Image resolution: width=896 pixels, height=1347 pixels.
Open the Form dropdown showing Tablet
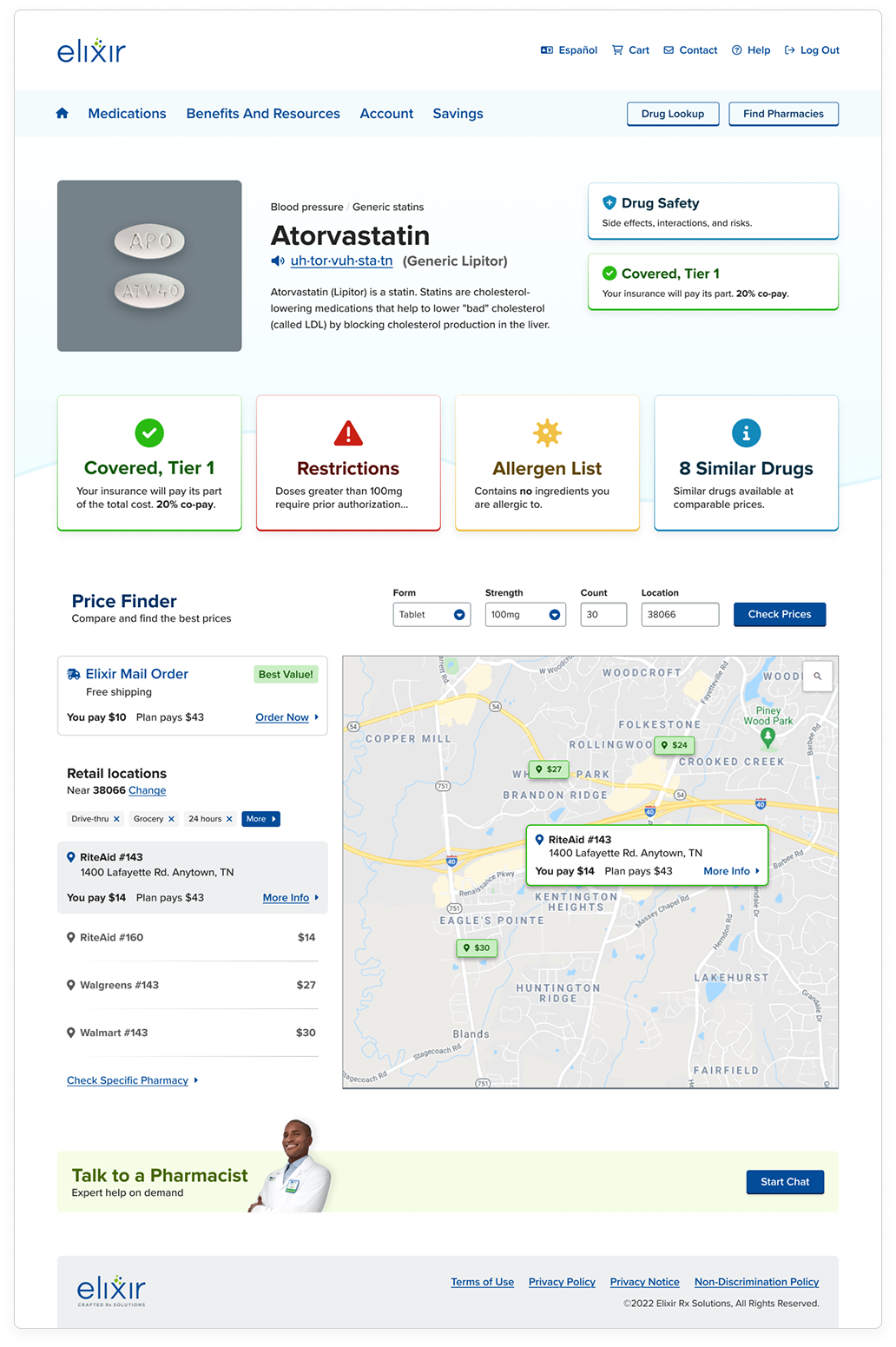432,614
